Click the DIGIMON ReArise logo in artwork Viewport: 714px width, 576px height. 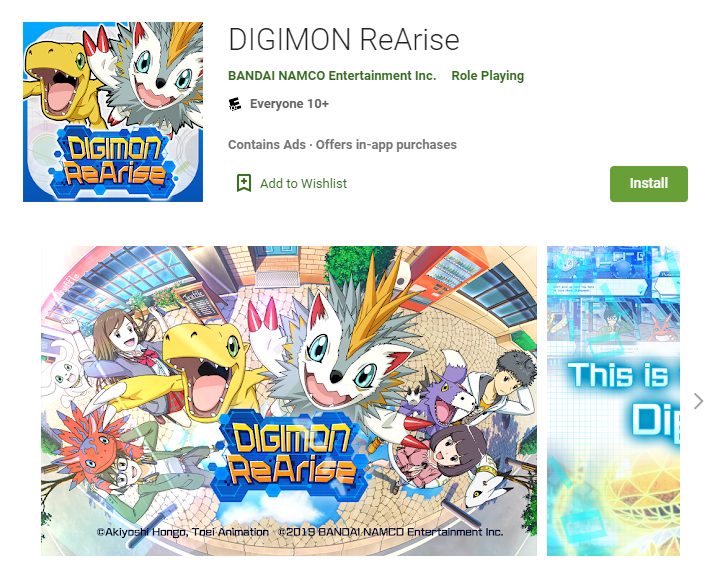291,455
